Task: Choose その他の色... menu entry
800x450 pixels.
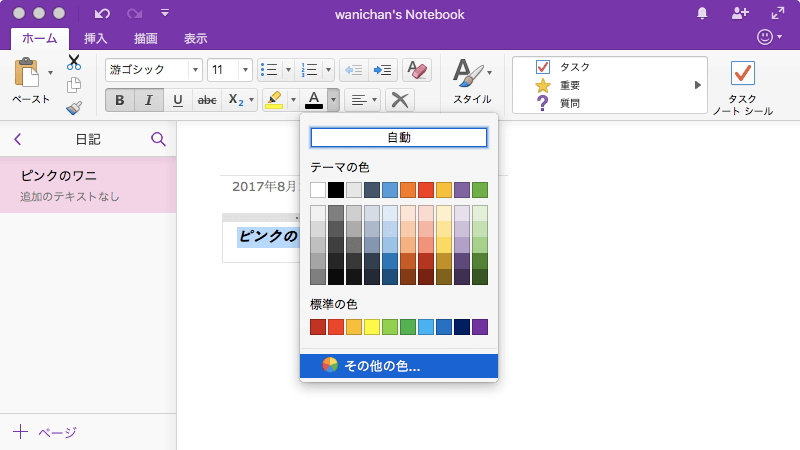Action: [x=399, y=366]
